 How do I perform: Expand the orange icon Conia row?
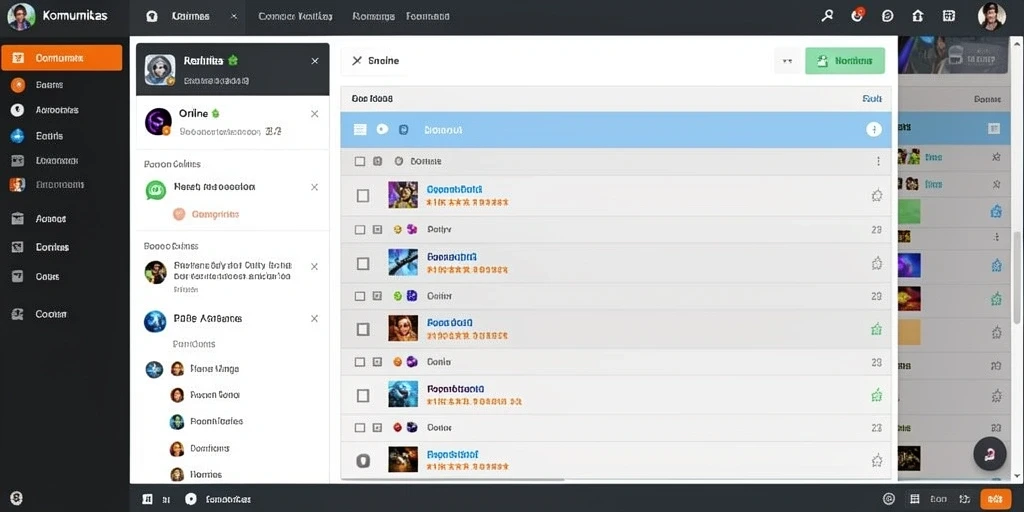click(x=377, y=362)
